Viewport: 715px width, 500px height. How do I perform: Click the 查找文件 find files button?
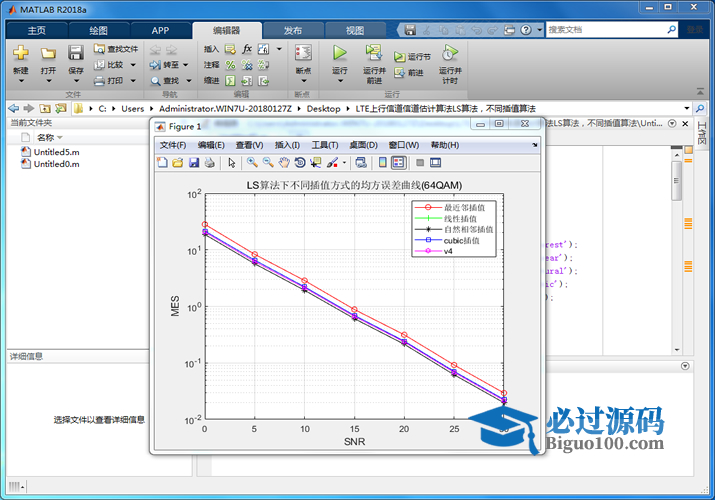click(116, 49)
